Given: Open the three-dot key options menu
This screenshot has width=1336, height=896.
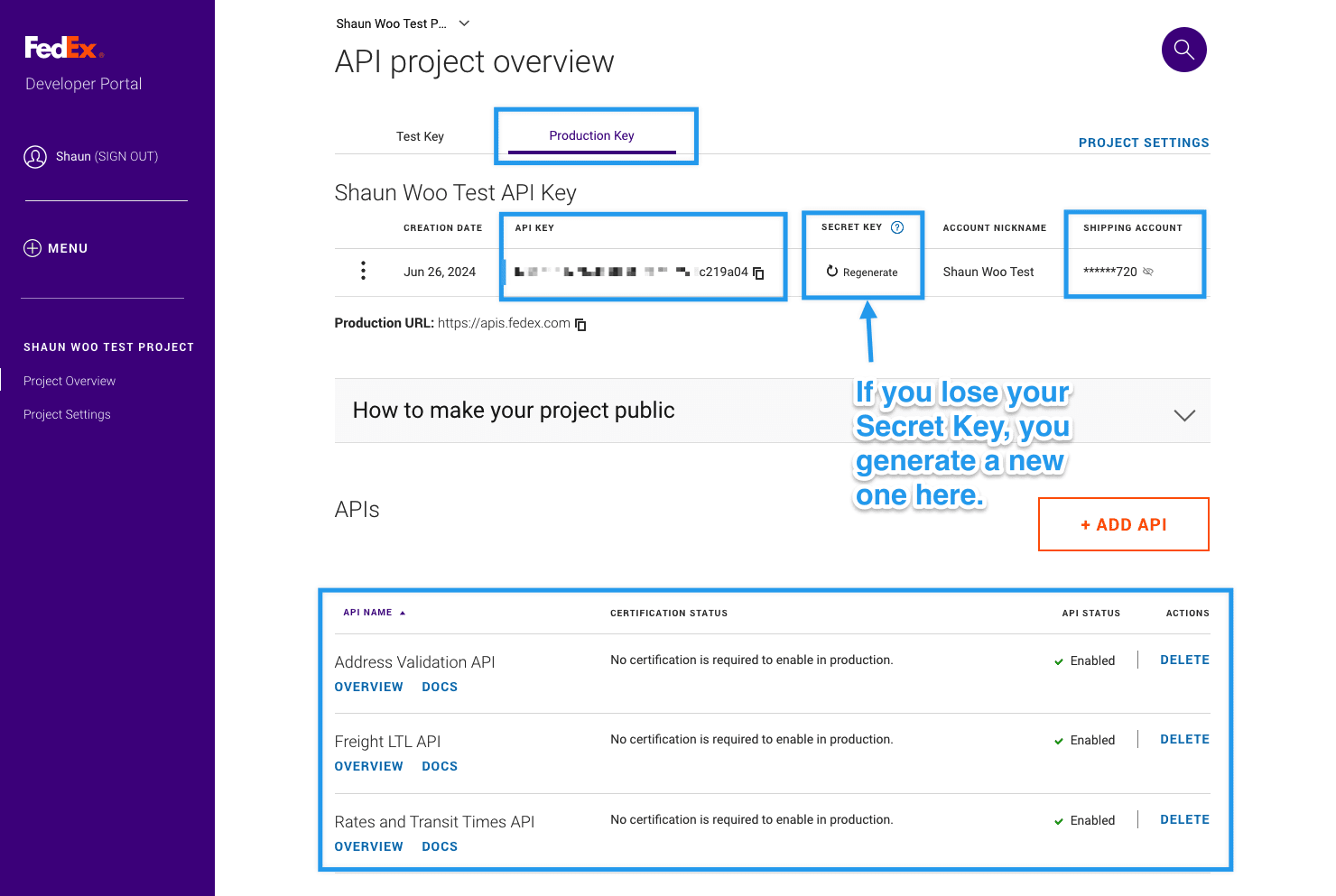Looking at the screenshot, I should [x=363, y=271].
